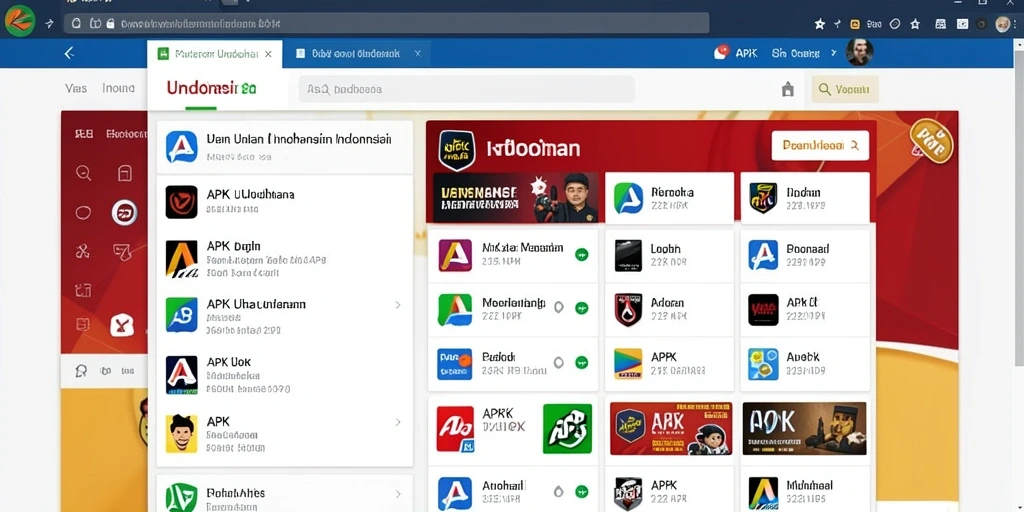Toggle the green circle in Atiohaal row
This screenshot has height=512, width=1024.
click(581, 492)
